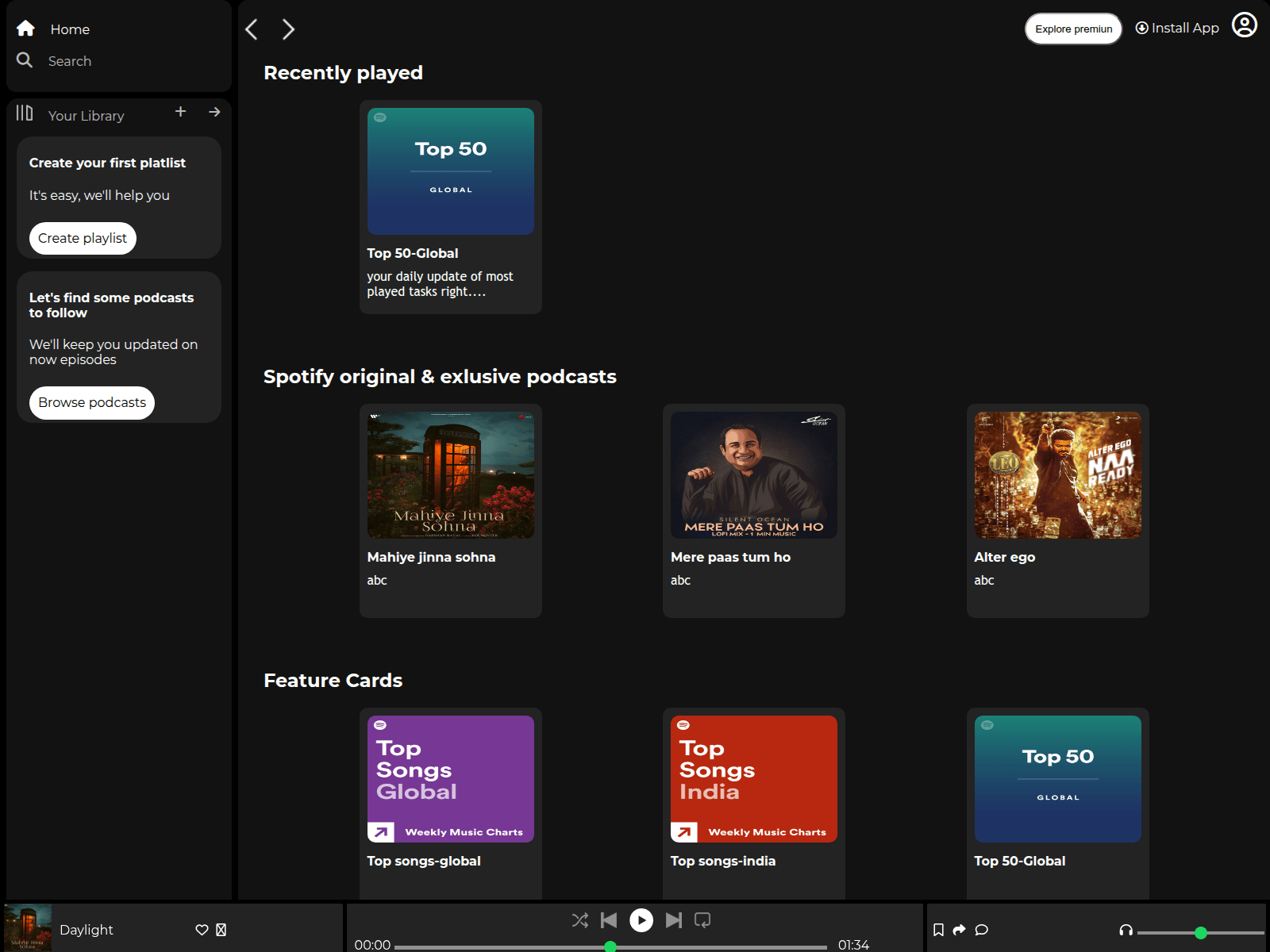Open comments speech bubble icon

click(982, 930)
